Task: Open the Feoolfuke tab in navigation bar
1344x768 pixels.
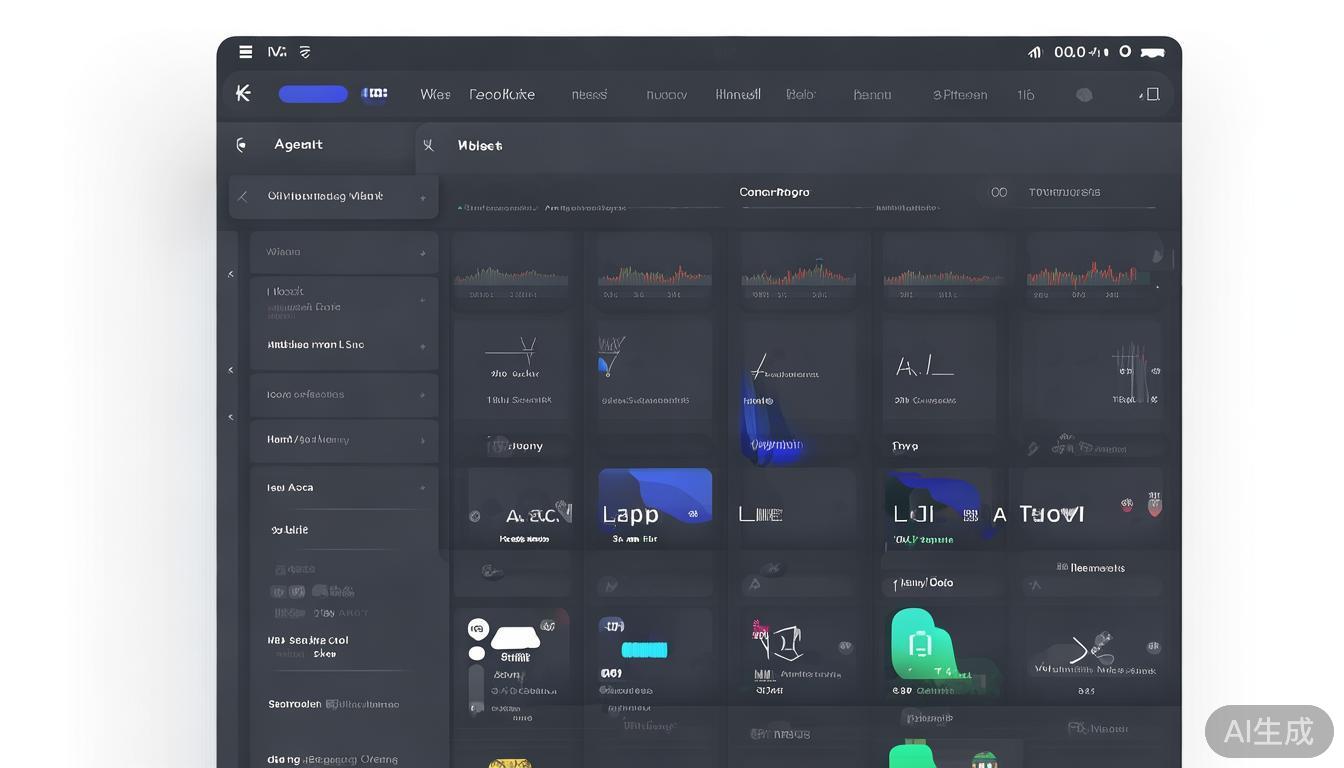Action: (502, 94)
